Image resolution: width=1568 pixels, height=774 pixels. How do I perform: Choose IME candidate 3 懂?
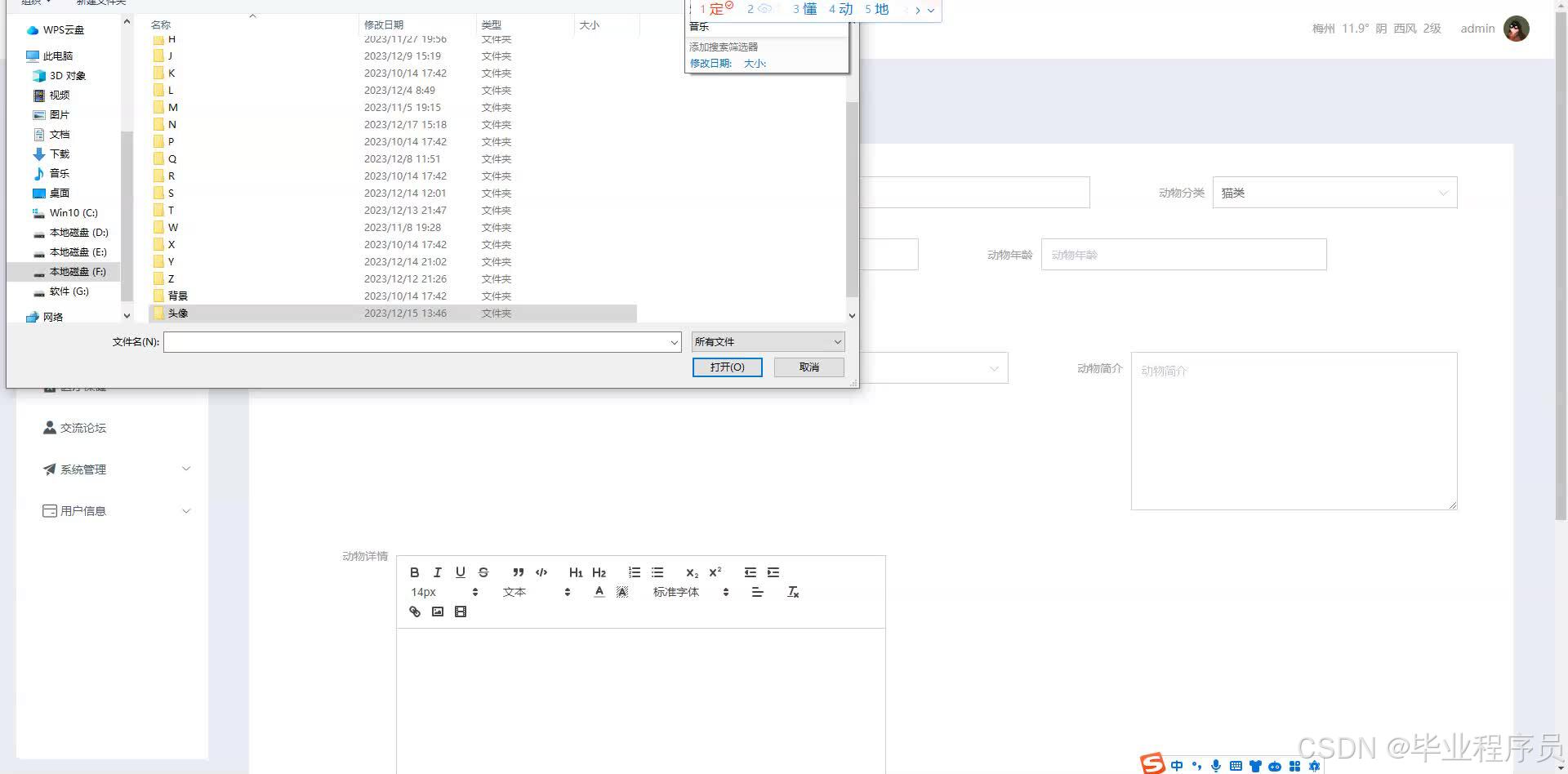804,9
